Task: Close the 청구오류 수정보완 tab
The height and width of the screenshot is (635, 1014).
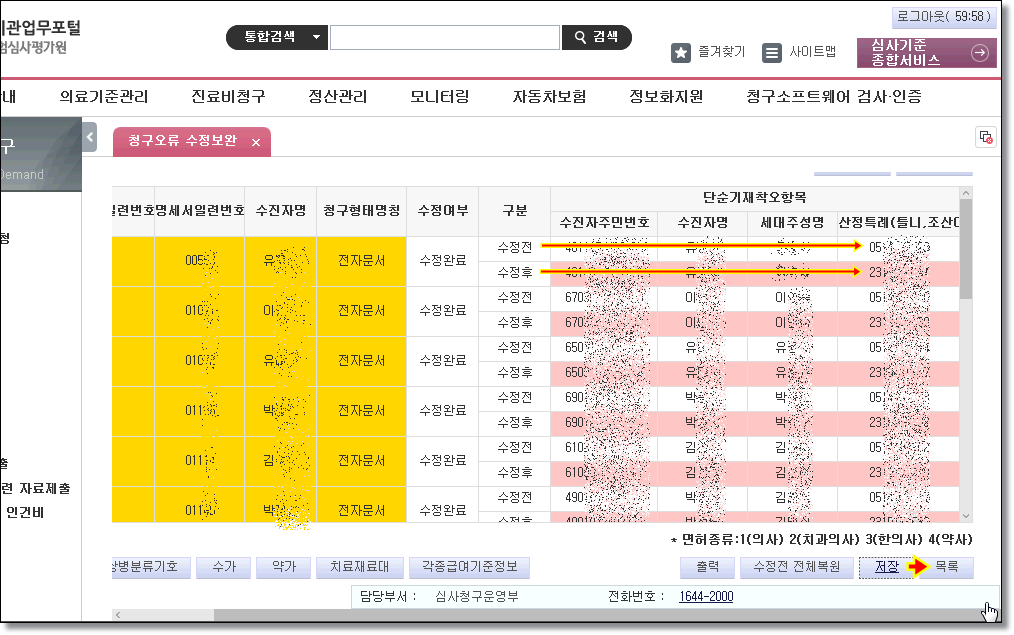Action: point(256,143)
